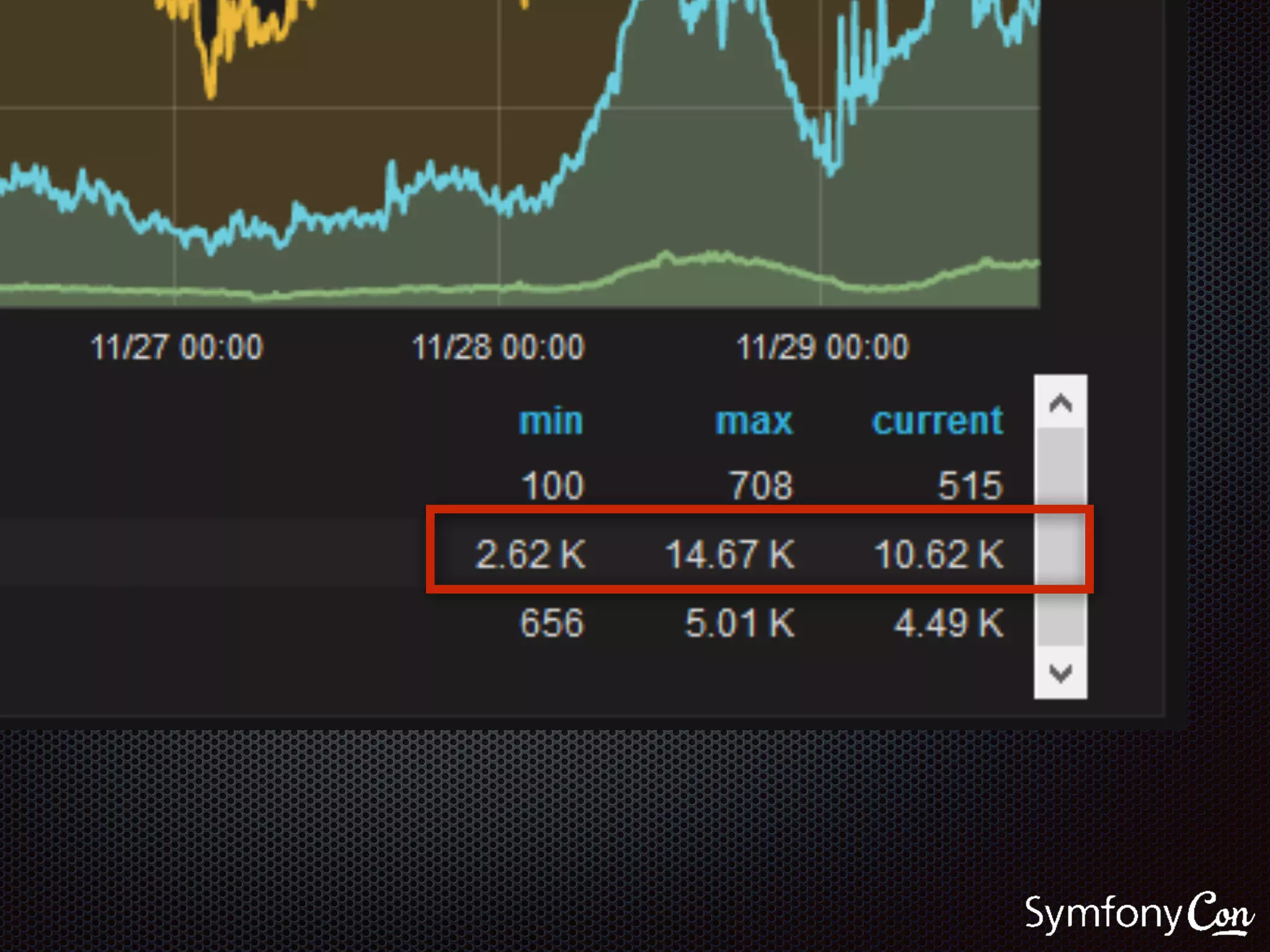Click the 11/27 00:00 axis label
Screen dimensions: 1270x952
coord(177,347)
